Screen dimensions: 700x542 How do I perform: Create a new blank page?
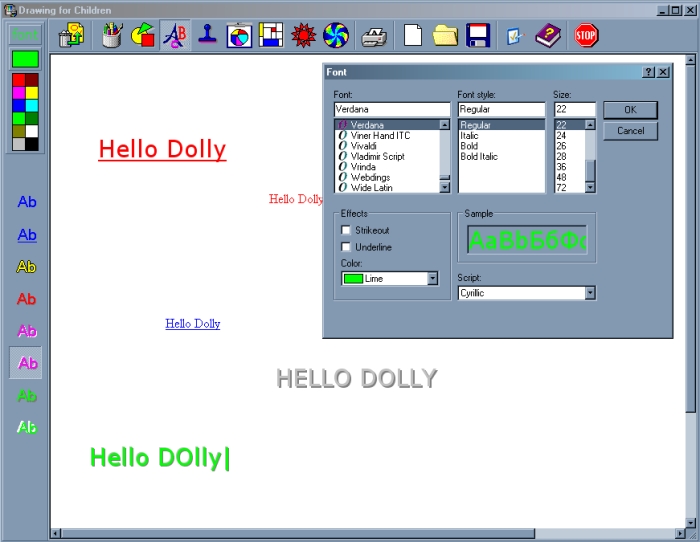pyautogui.click(x=412, y=37)
